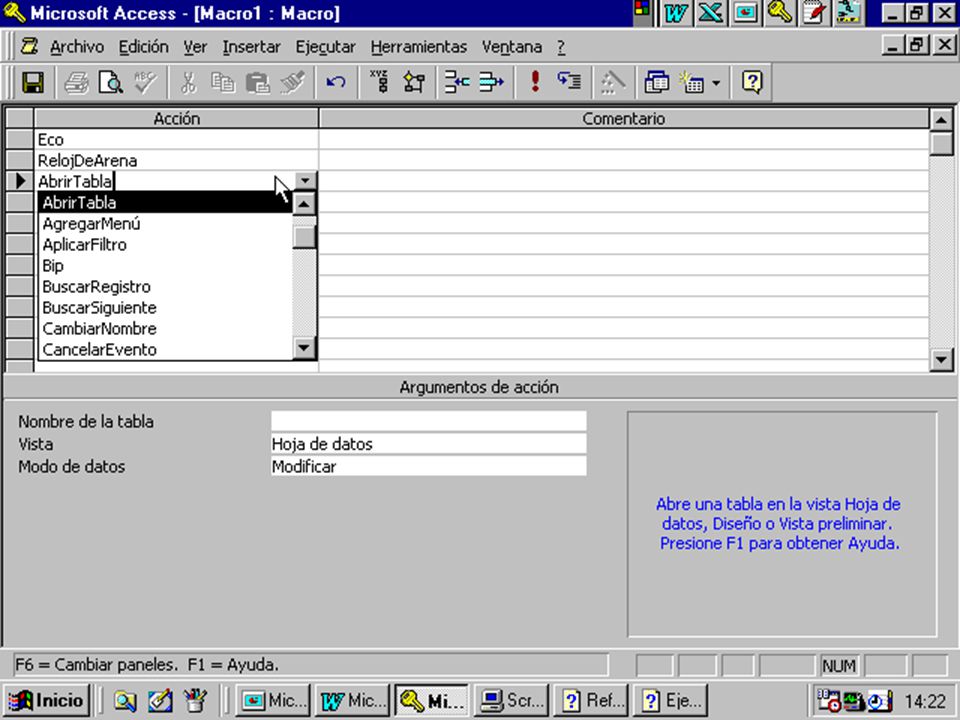Screen dimensions: 960x720
Task: Run the macro with the red exclamation icon
Action: (x=535, y=82)
